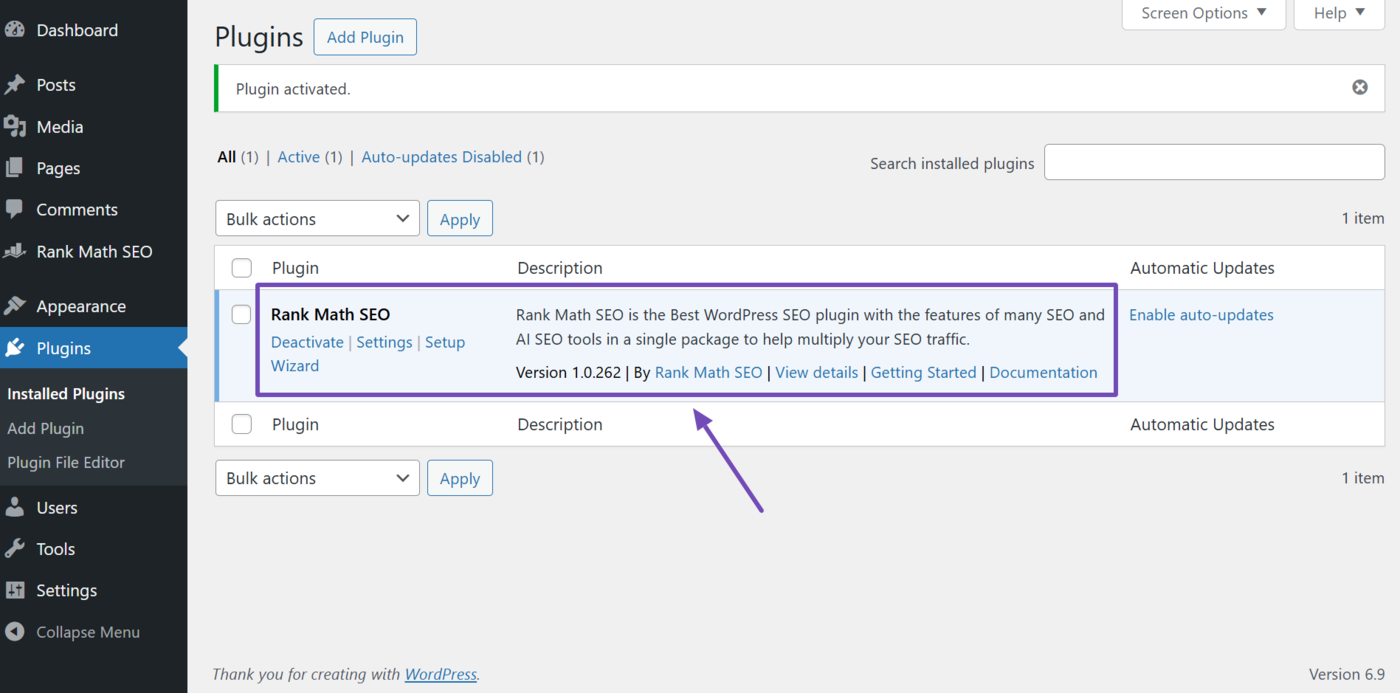Click the bottom Apply button
The width and height of the screenshot is (1400, 693).
pyautogui.click(x=460, y=478)
